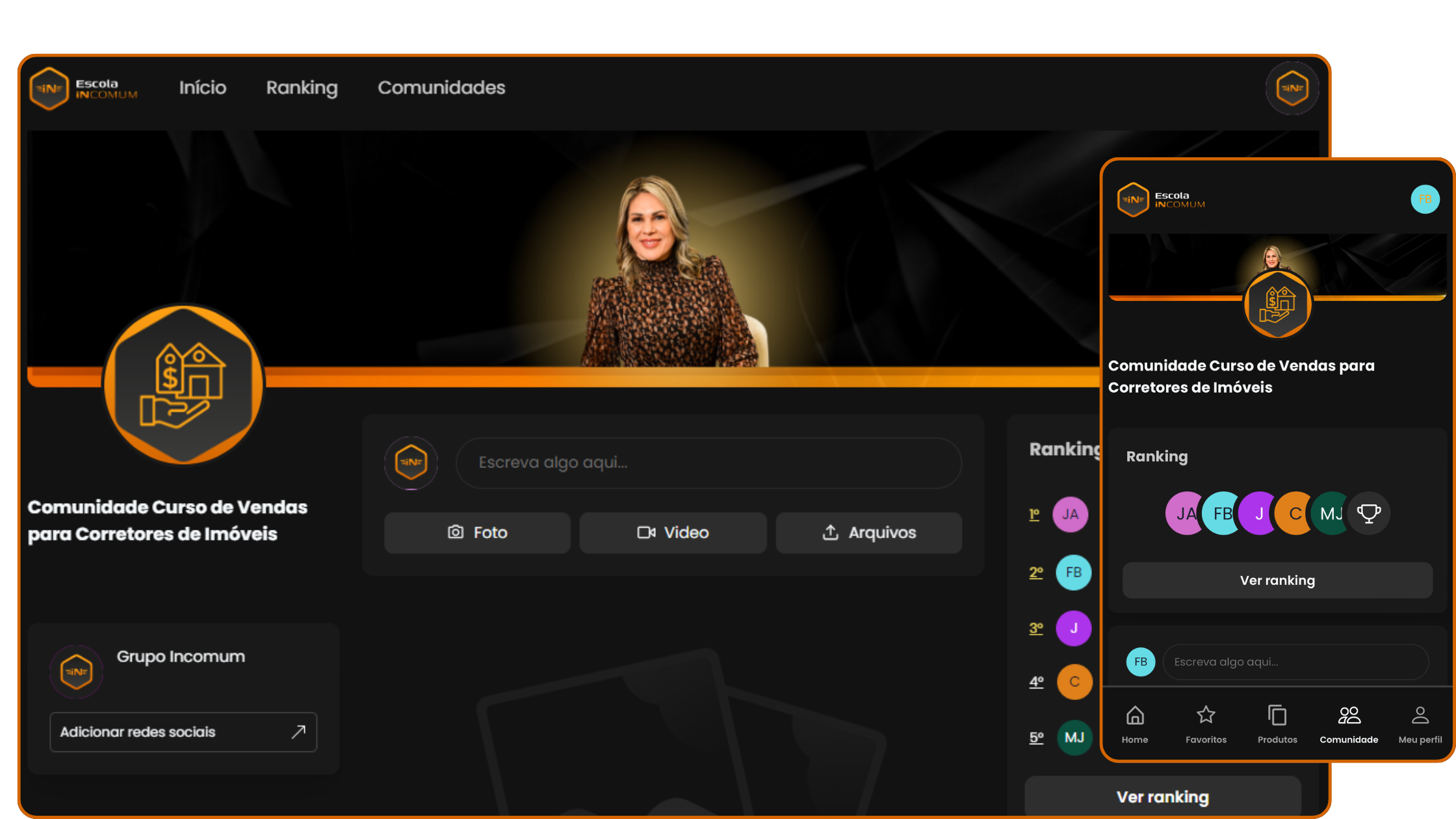This screenshot has height=819, width=1456.
Task: Open the profile avatar in the top-right header
Action: pos(1292,88)
